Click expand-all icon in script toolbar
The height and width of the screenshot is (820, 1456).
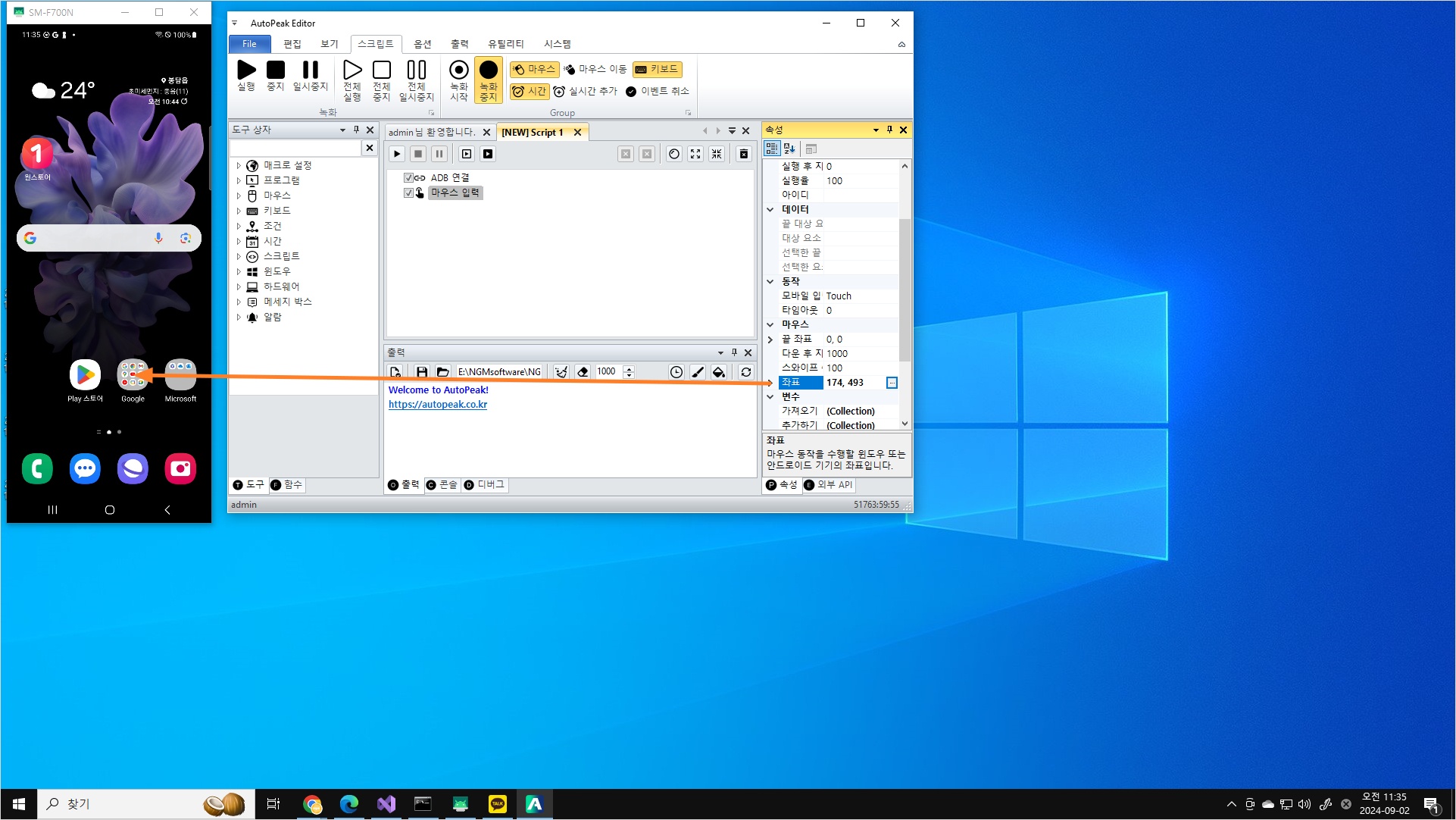(695, 154)
